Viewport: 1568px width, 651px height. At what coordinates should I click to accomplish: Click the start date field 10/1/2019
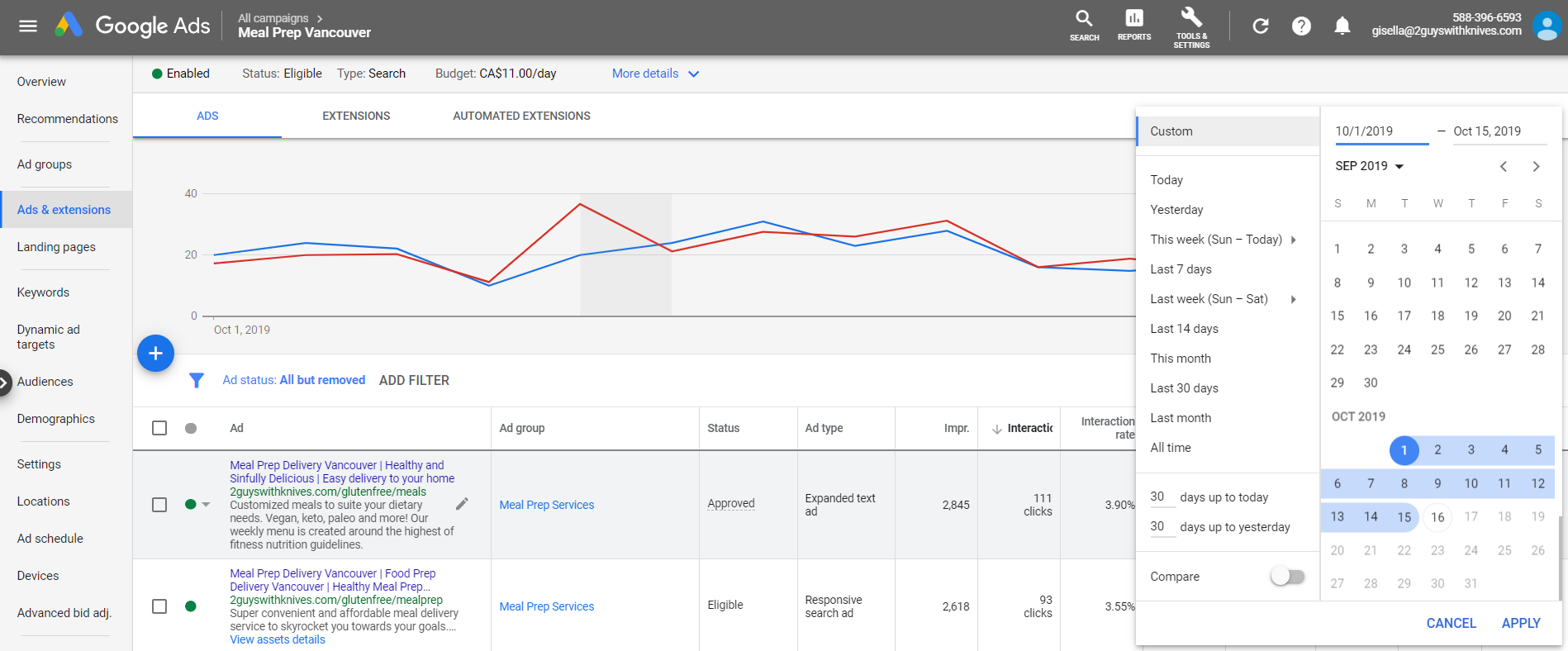tap(1380, 131)
